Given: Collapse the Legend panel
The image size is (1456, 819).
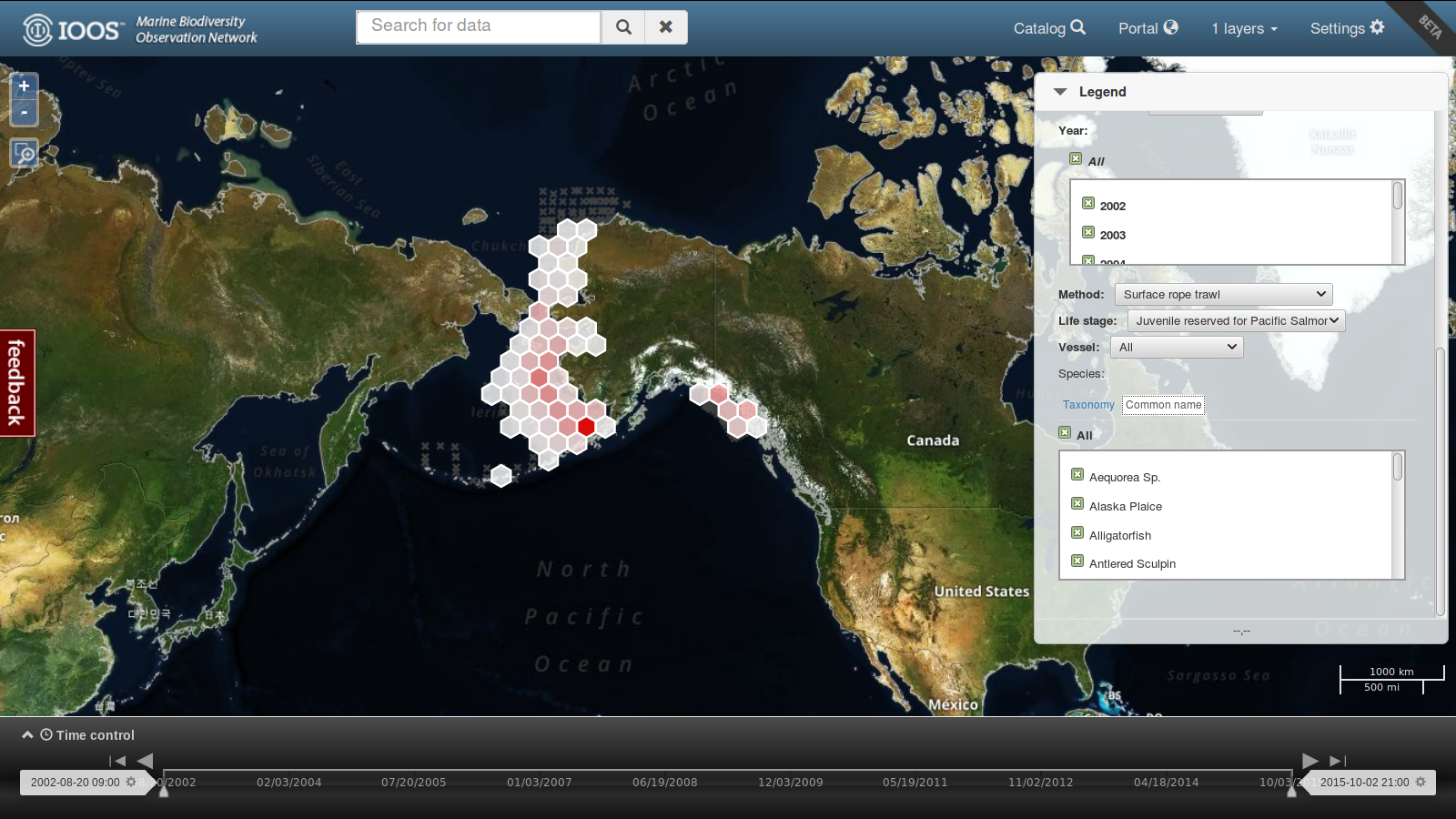Looking at the screenshot, I should (1060, 92).
